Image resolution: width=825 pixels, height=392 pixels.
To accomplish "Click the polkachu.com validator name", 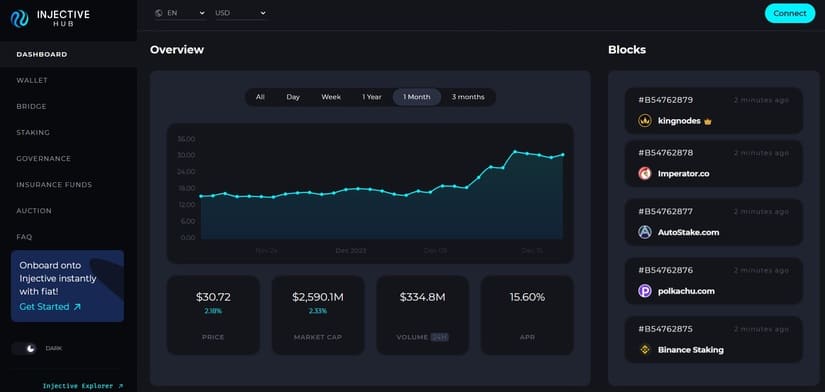I will (686, 291).
